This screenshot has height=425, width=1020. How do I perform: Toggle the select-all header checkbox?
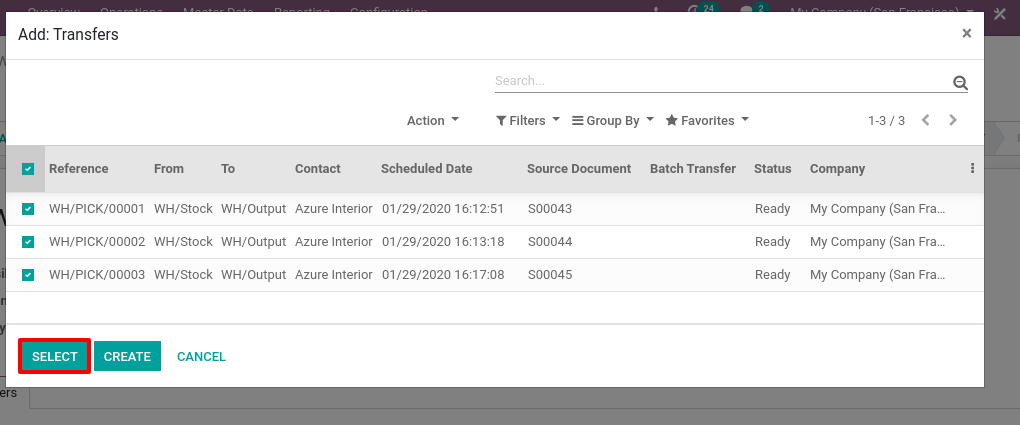pyautogui.click(x=28, y=169)
